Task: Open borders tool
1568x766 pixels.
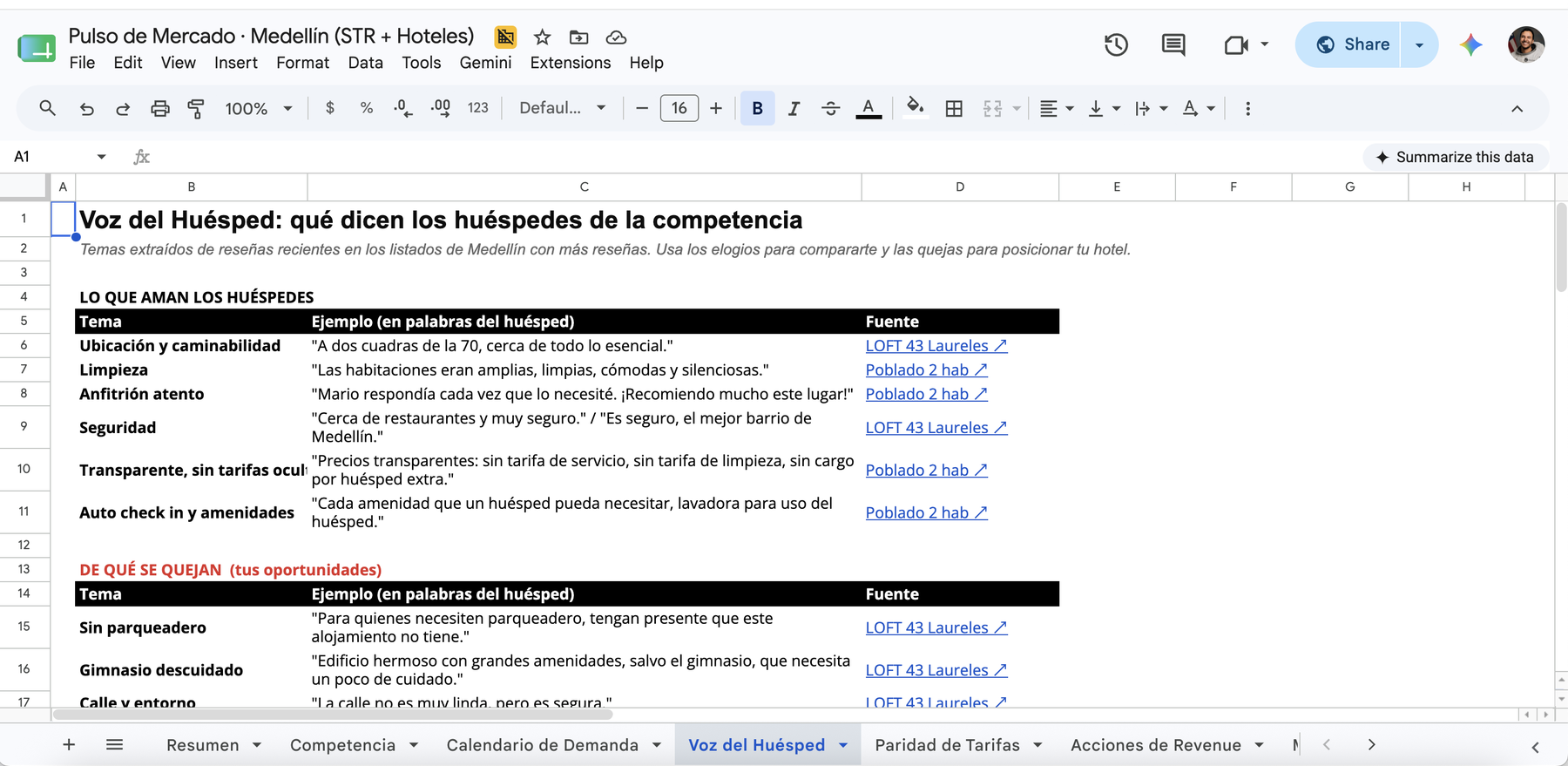Action: (954, 108)
